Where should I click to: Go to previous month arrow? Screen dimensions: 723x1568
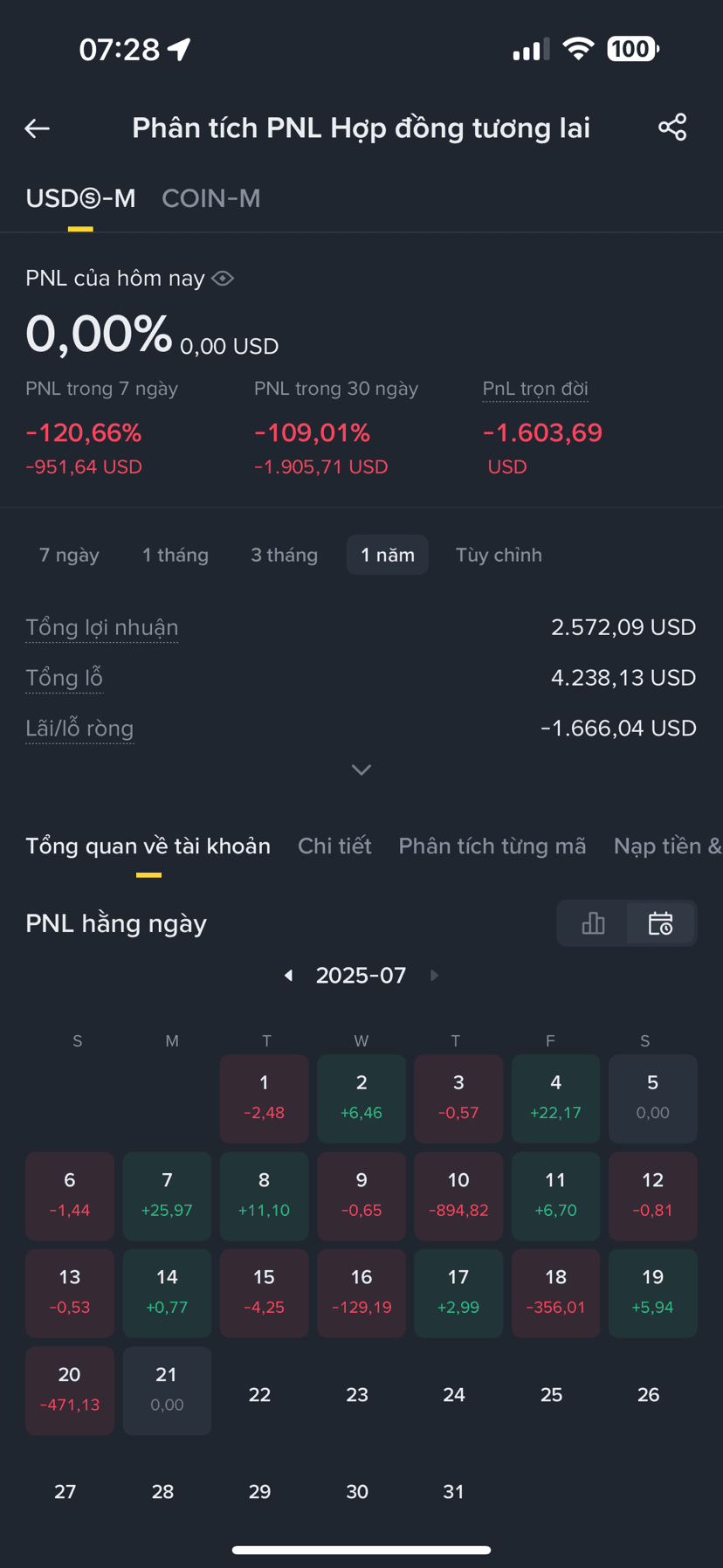(x=288, y=976)
